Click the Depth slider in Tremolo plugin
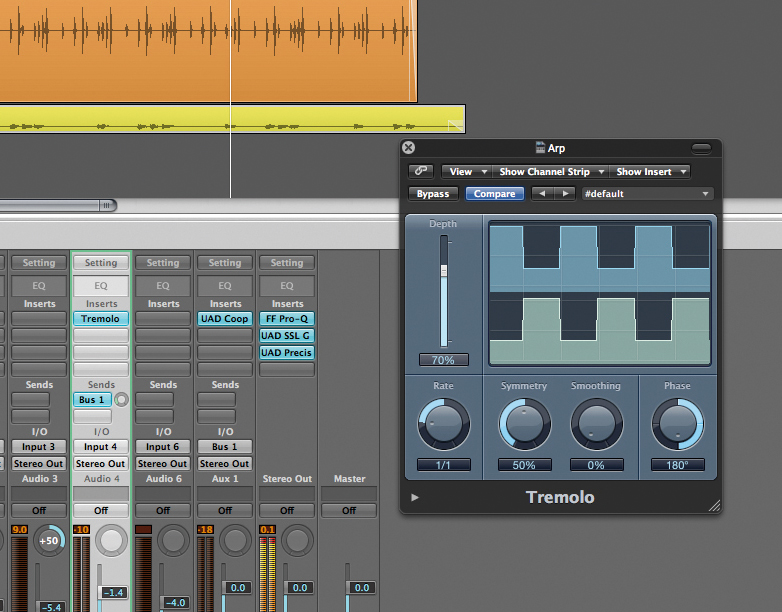Screen dimensions: 782x612 (x=444, y=291)
